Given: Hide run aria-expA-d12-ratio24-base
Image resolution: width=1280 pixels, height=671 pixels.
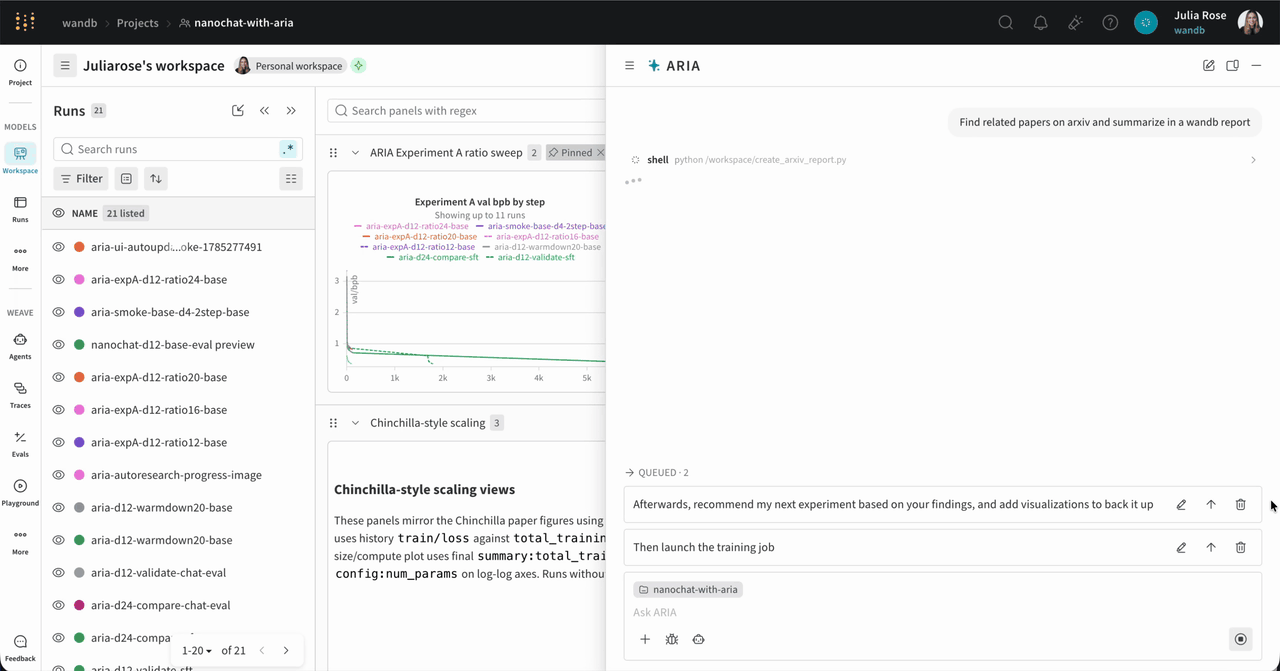Looking at the screenshot, I should (59, 280).
